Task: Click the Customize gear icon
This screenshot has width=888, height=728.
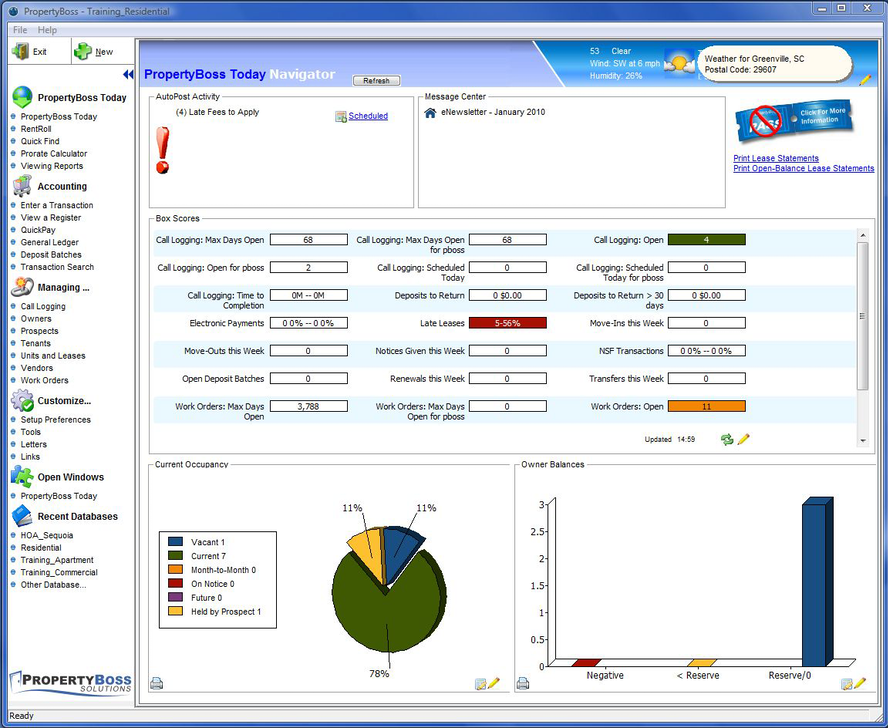Action: click(x=22, y=400)
